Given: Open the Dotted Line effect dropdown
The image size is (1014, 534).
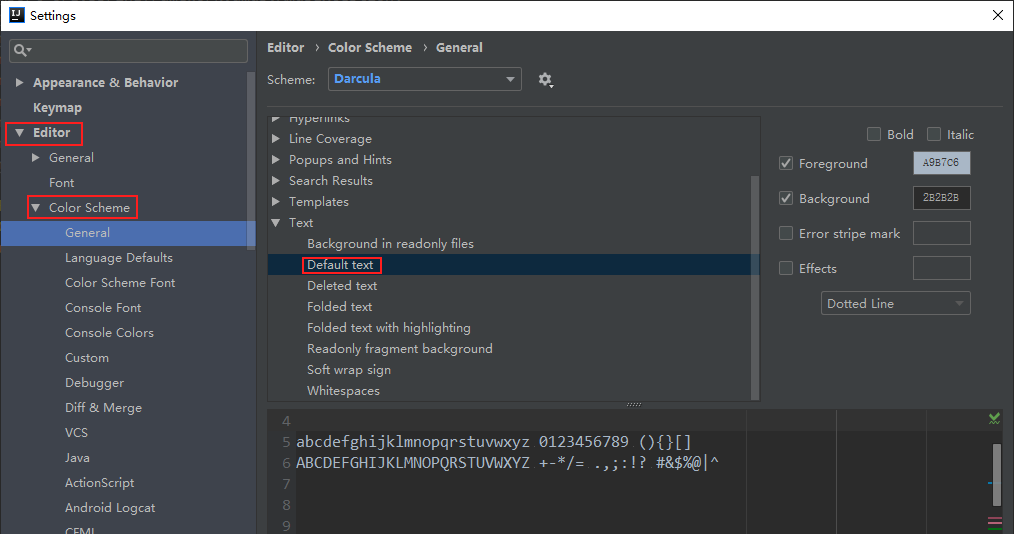Looking at the screenshot, I should 896,303.
